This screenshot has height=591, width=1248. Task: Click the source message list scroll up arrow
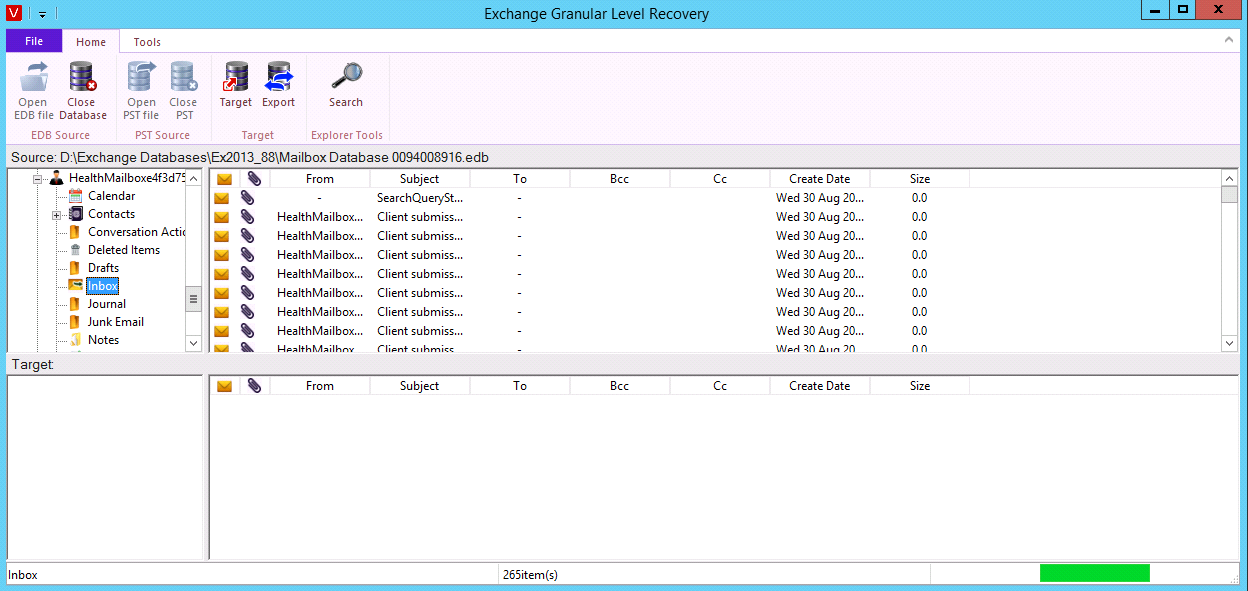(x=1230, y=178)
